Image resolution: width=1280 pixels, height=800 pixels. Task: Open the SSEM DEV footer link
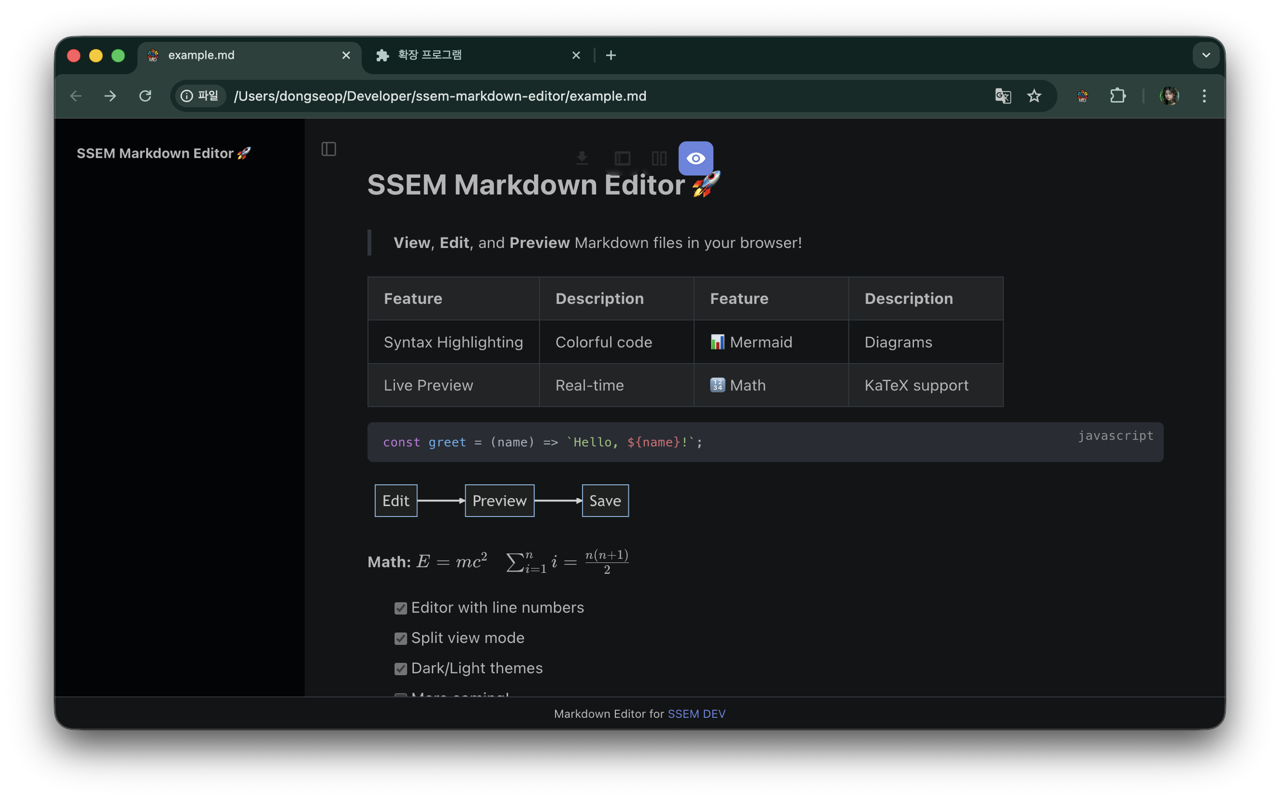[696, 714]
